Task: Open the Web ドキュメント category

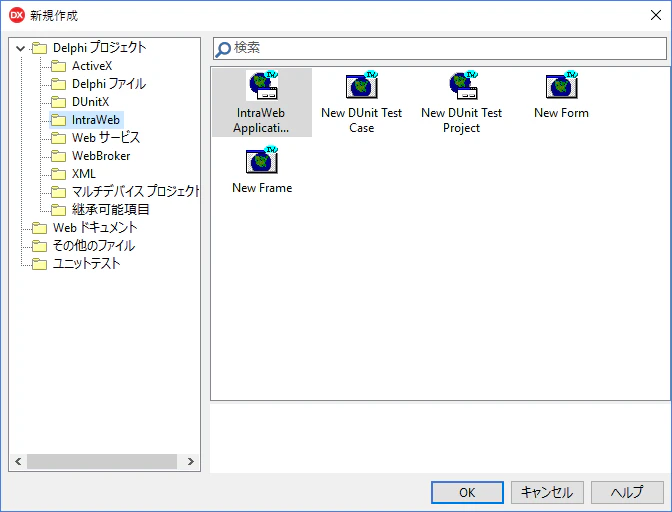Action: 95,228
